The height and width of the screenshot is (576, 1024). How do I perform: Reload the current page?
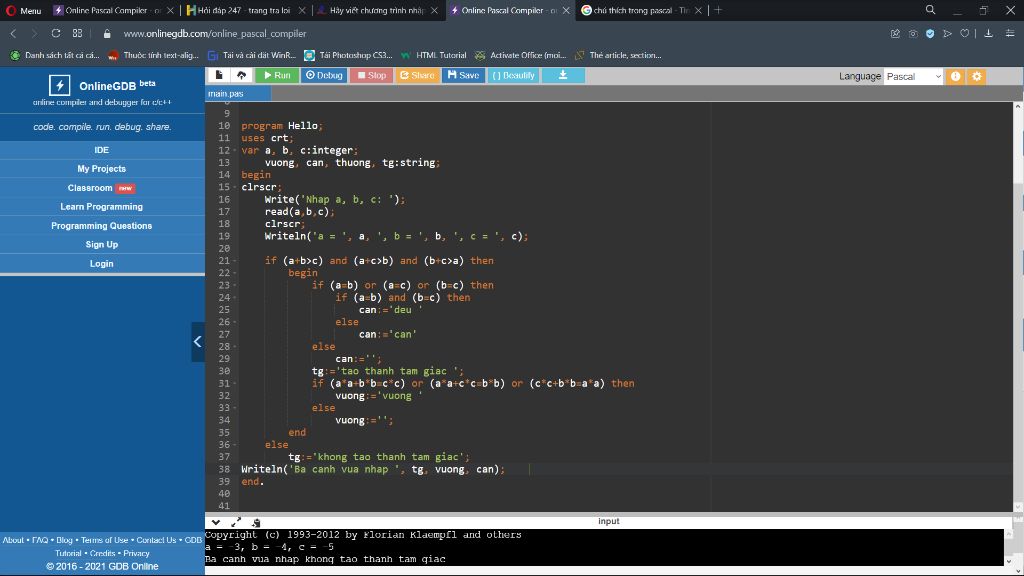click(56, 33)
